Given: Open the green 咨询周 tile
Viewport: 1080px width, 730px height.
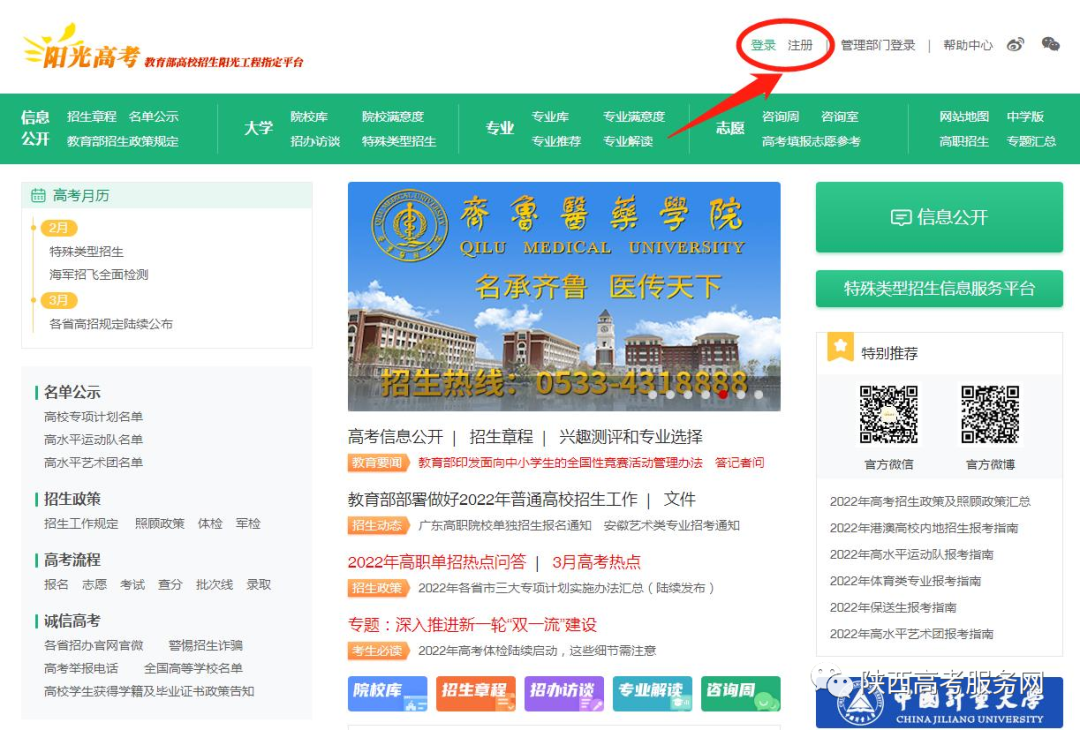Looking at the screenshot, I should click(x=741, y=693).
